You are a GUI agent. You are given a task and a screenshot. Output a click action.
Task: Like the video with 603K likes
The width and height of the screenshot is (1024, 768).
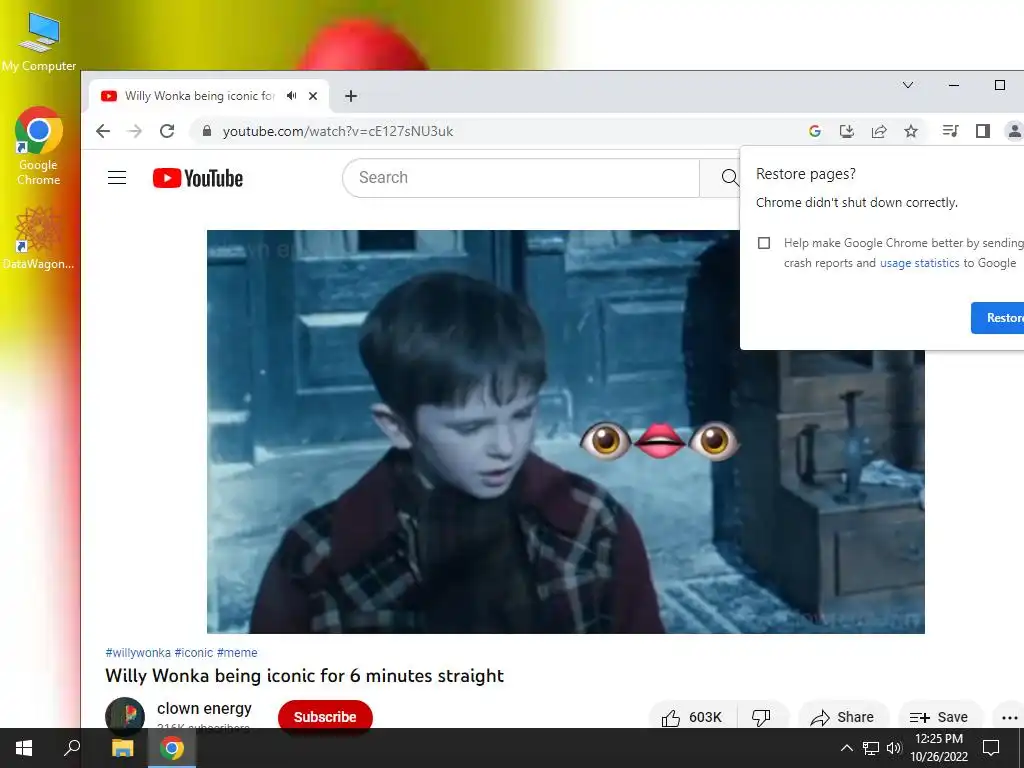[692, 717]
